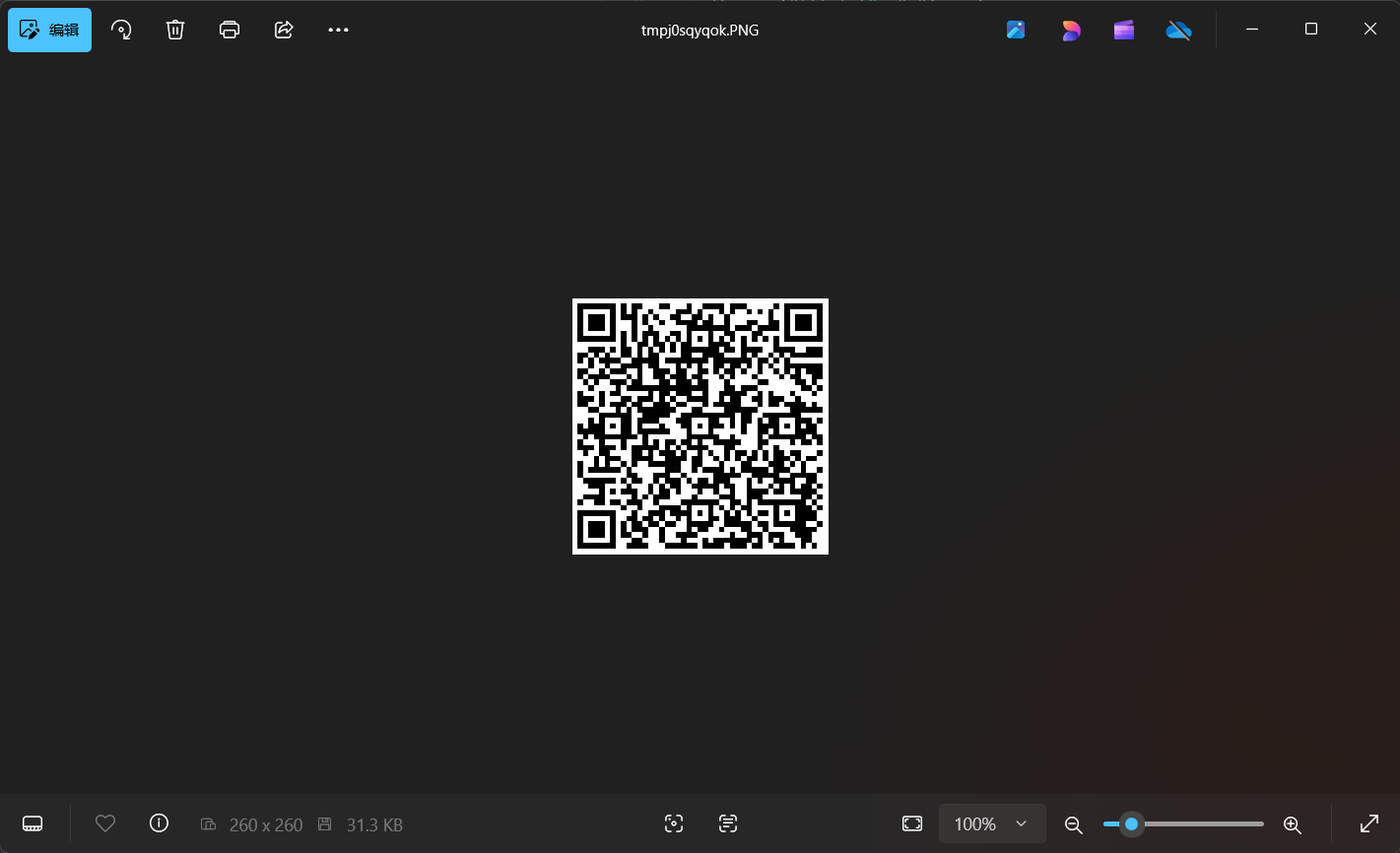Zoom in with the plus magnifier
1400x853 pixels.
1293,824
